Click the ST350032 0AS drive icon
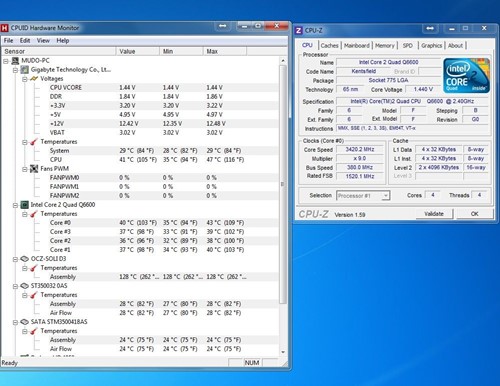500x386 pixels. pyautogui.click(x=24, y=286)
